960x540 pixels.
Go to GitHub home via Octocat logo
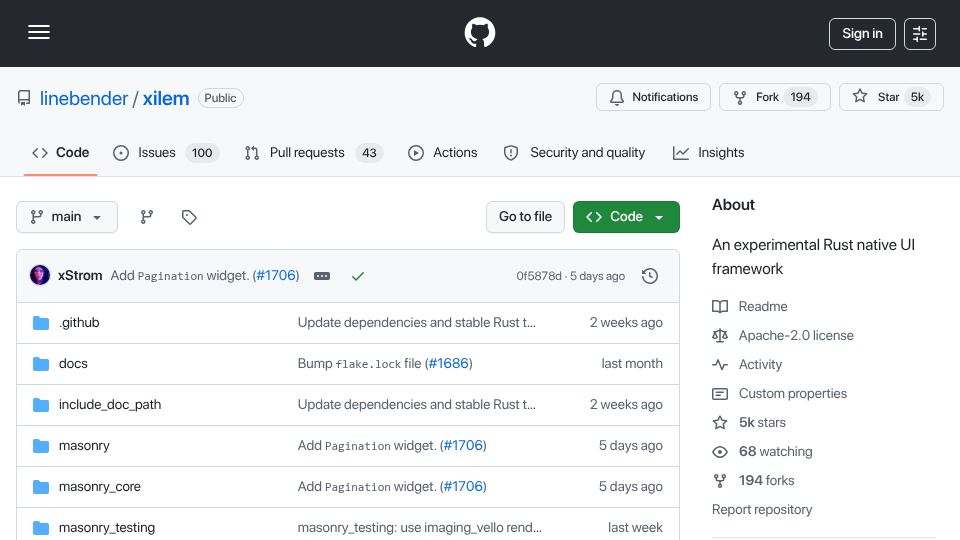480,32
